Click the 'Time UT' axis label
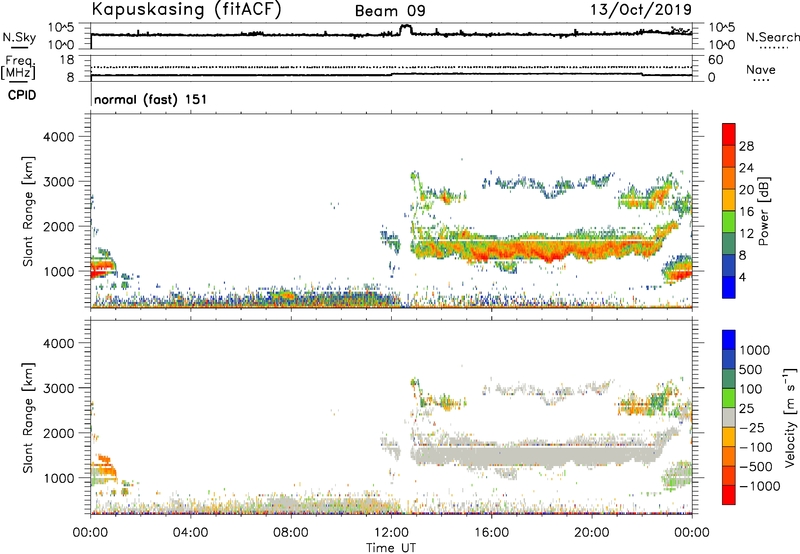800x554 pixels. pyautogui.click(x=391, y=548)
